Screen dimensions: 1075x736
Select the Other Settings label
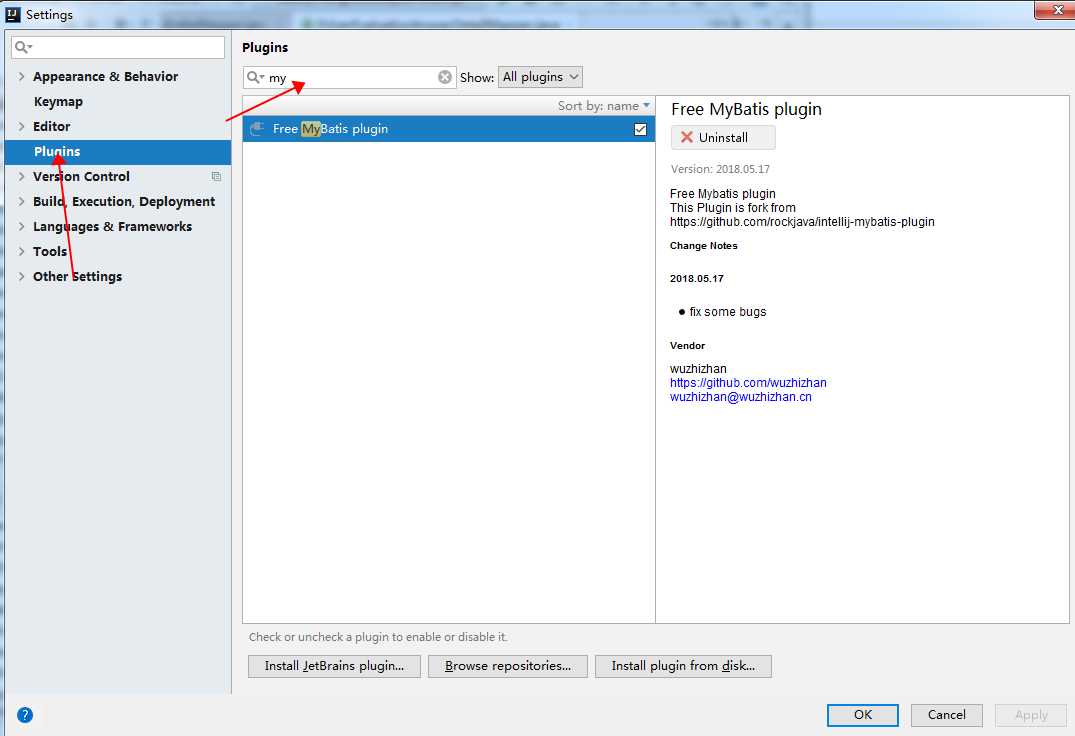pos(77,276)
